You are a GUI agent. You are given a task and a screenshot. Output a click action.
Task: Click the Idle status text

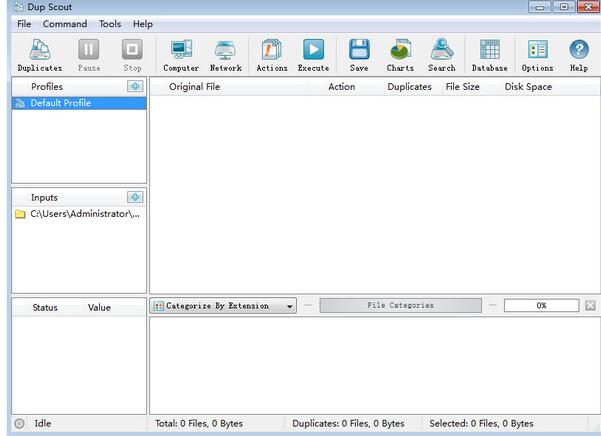[x=43, y=423]
